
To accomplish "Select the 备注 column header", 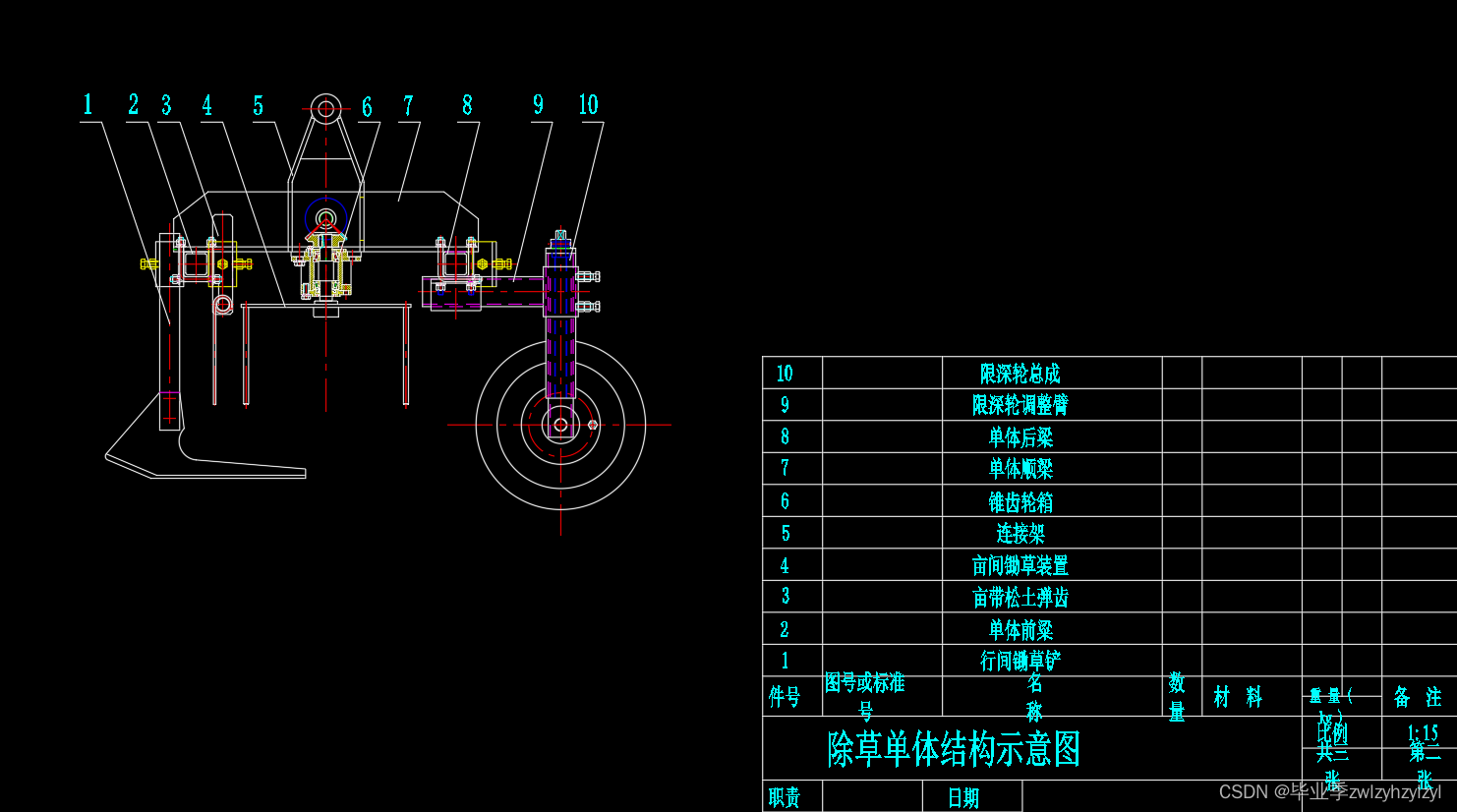I will (1418, 697).
